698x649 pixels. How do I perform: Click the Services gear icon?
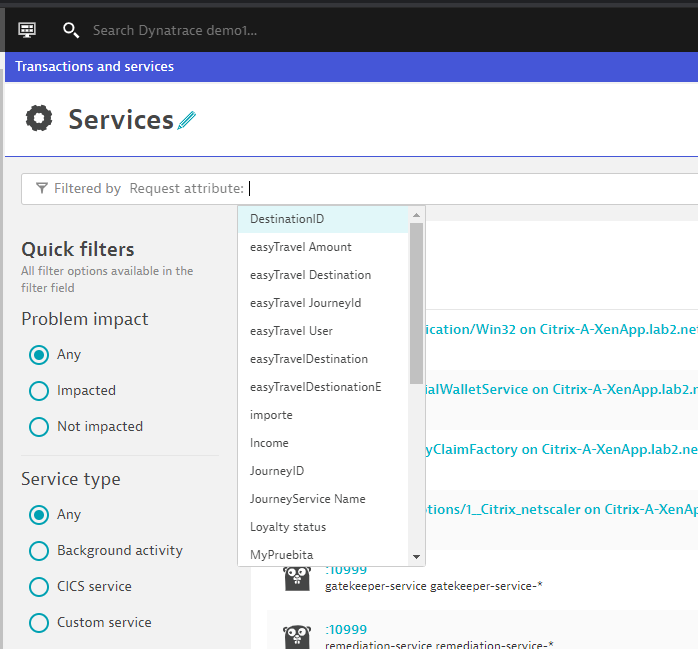[39, 118]
